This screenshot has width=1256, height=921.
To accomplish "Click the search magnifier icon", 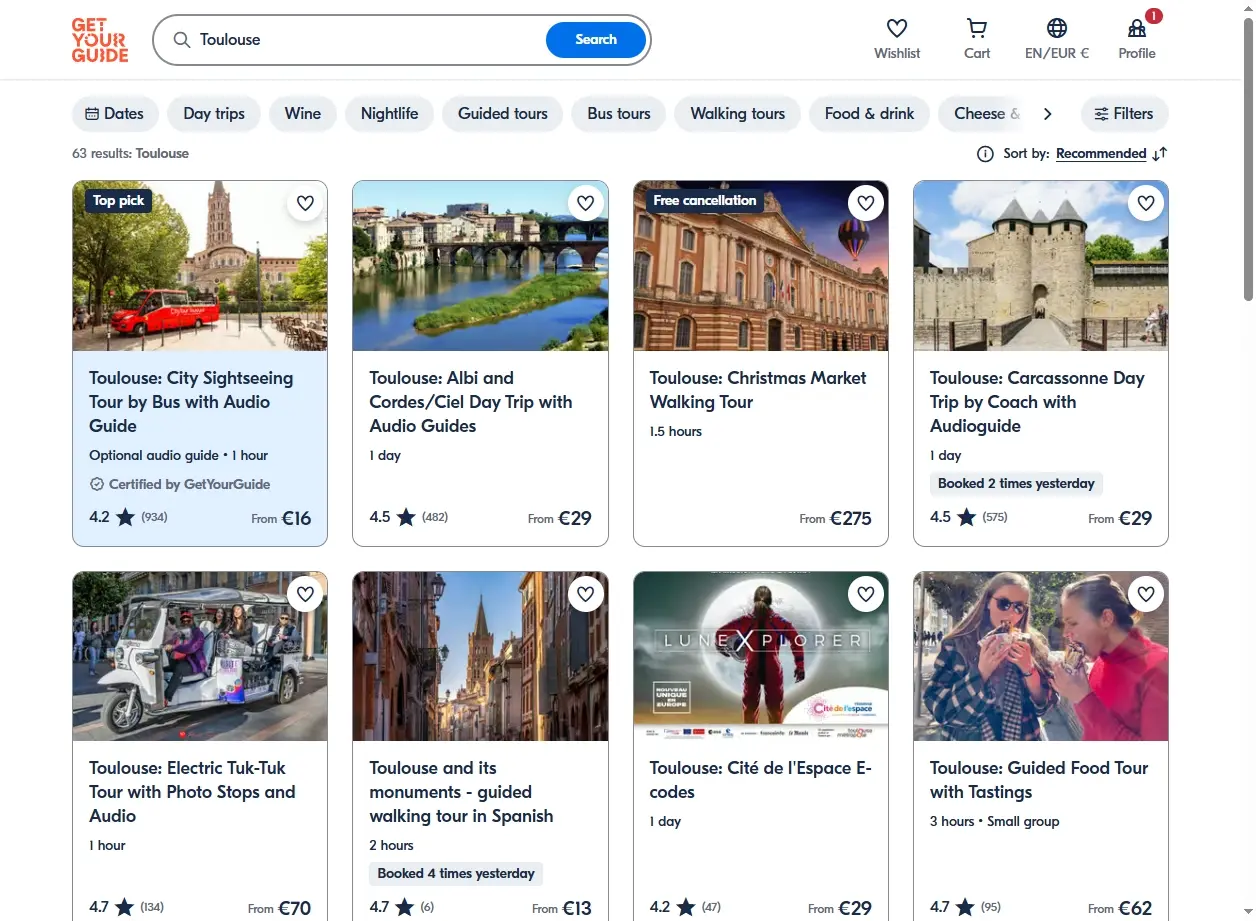I will (182, 40).
